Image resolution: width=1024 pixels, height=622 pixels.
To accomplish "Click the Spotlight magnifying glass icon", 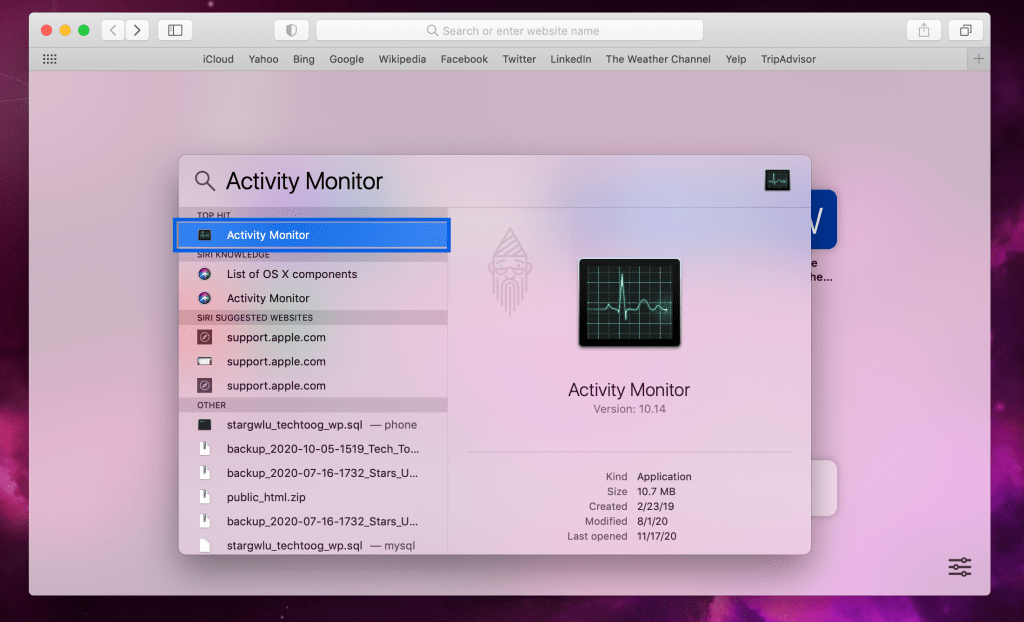I will [204, 181].
